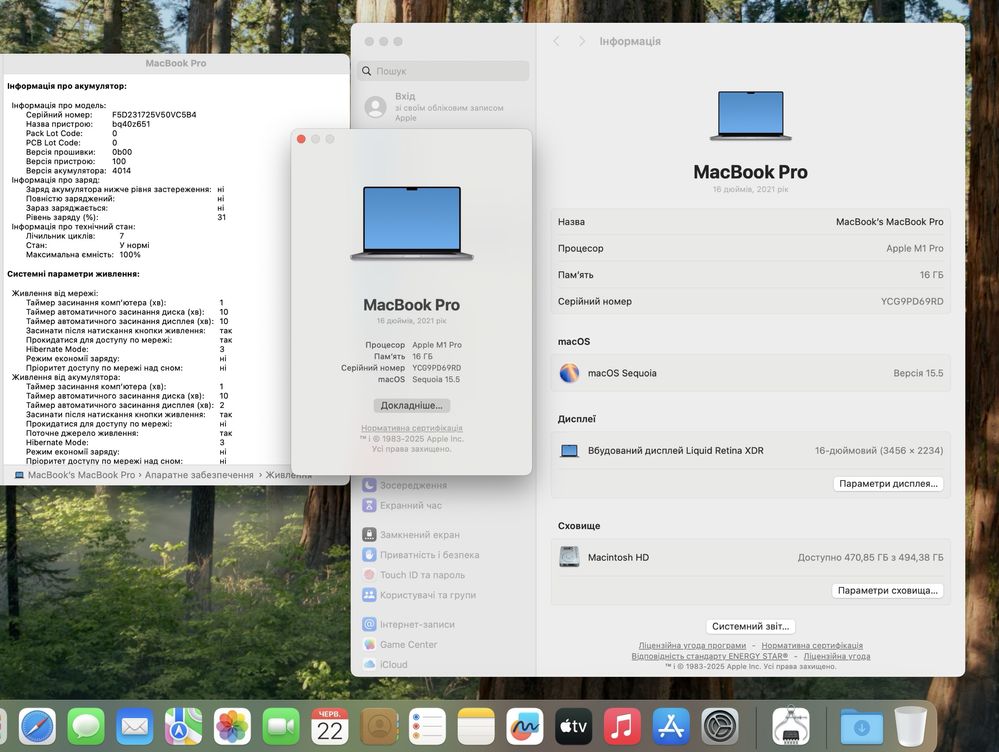Click the built-in display icon
Viewport: 999px width, 752px height.
[x=569, y=451]
